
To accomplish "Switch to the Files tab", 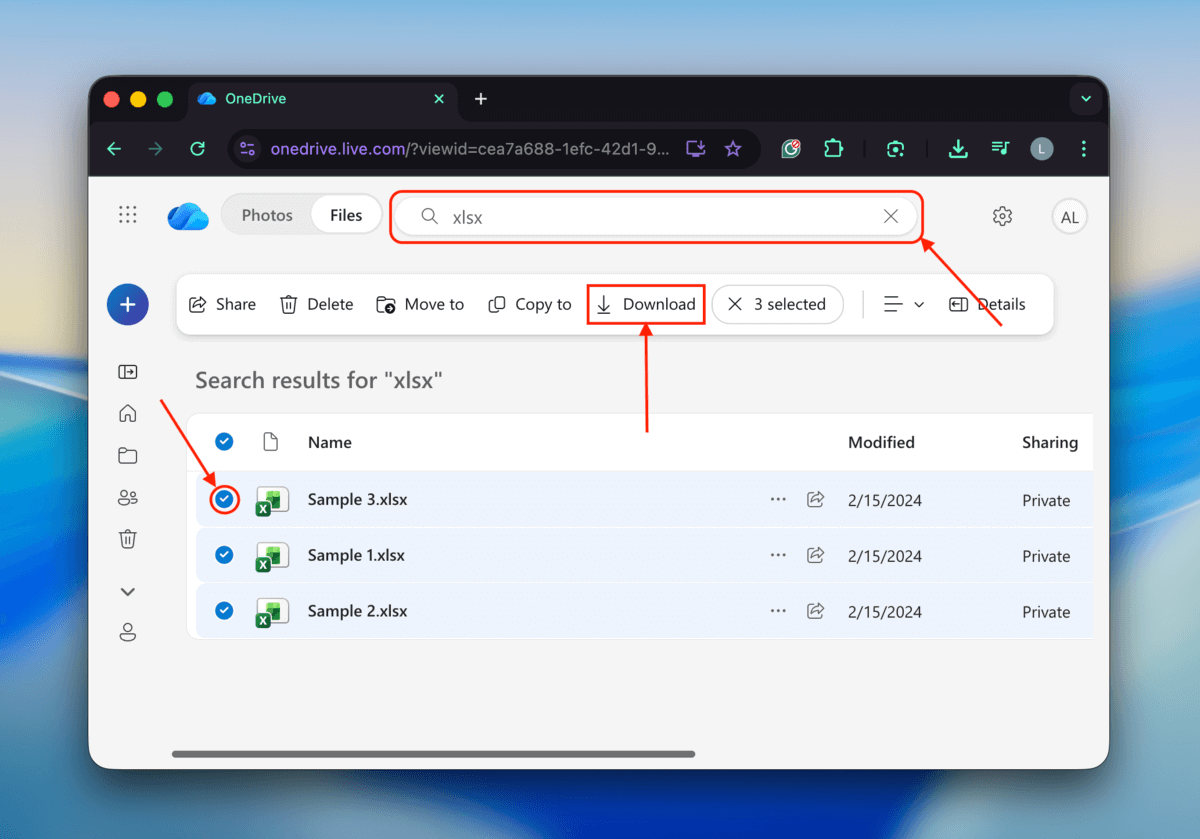I will tap(345, 214).
